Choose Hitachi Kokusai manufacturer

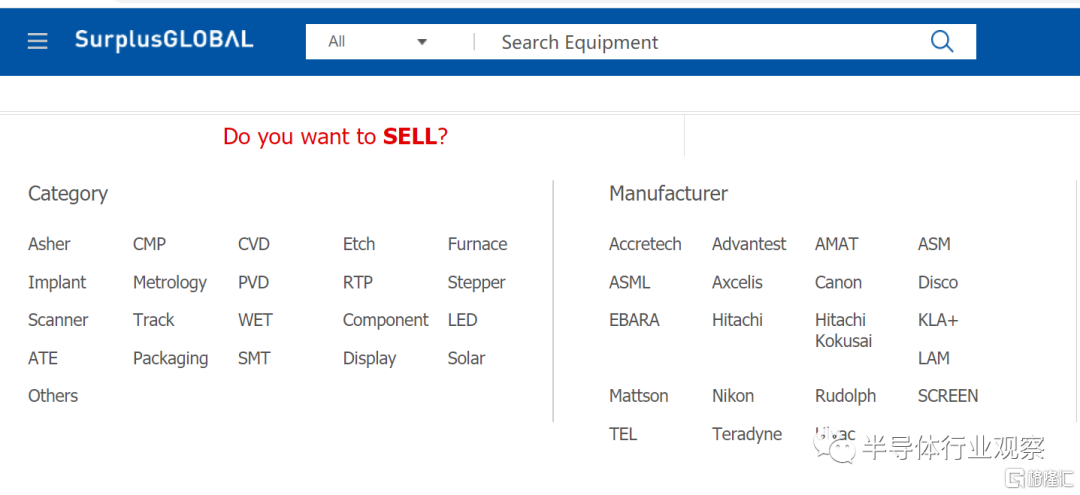[842, 330]
